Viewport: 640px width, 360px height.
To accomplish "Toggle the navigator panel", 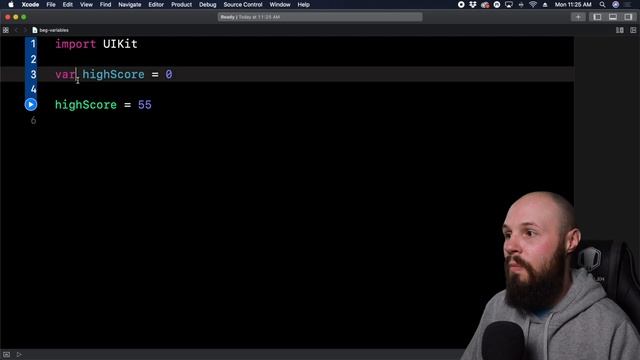I will coord(597,17).
